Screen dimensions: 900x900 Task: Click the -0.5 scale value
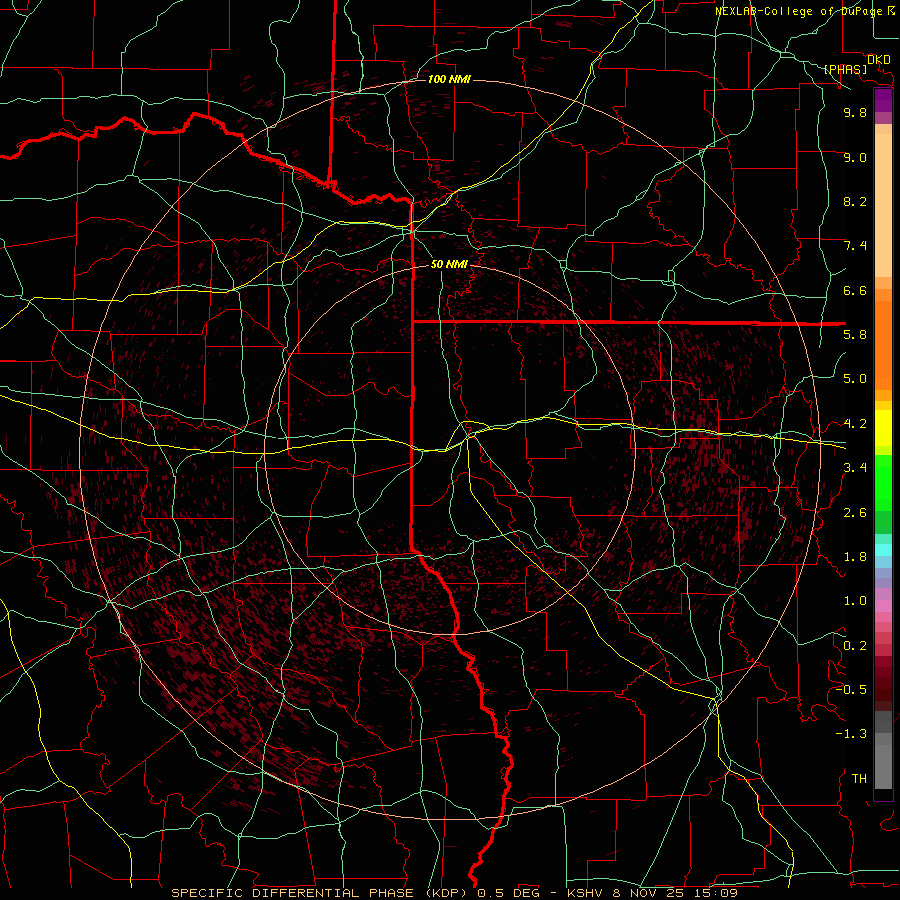tap(851, 690)
